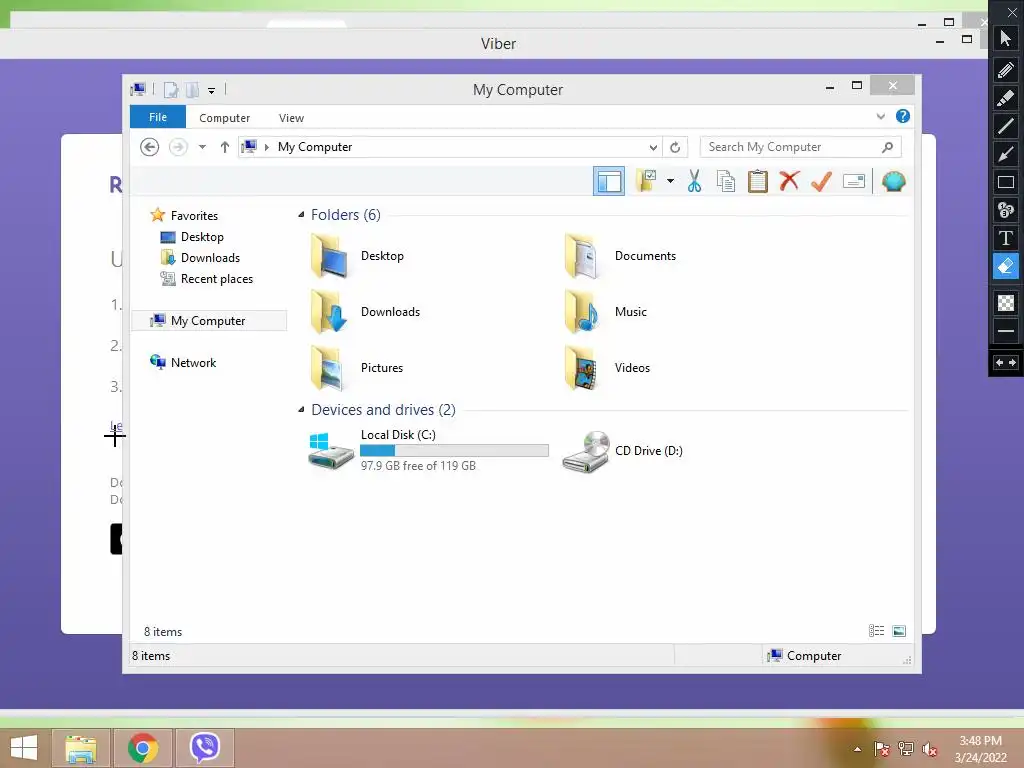Viewport: 1024px width, 768px height.
Task: Select the arrow drawing tool
Action: click(x=1006, y=154)
